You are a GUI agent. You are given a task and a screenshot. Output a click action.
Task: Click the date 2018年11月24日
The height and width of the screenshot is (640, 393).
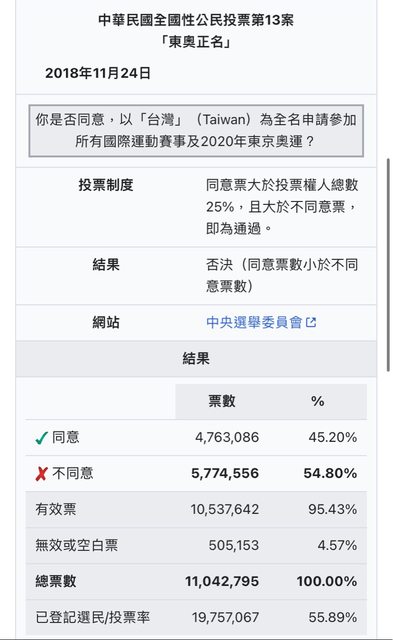pyautogui.click(x=98, y=73)
